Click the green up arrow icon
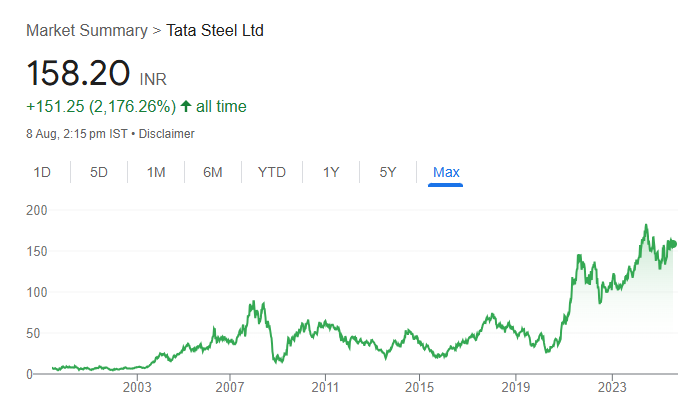 click(x=186, y=106)
